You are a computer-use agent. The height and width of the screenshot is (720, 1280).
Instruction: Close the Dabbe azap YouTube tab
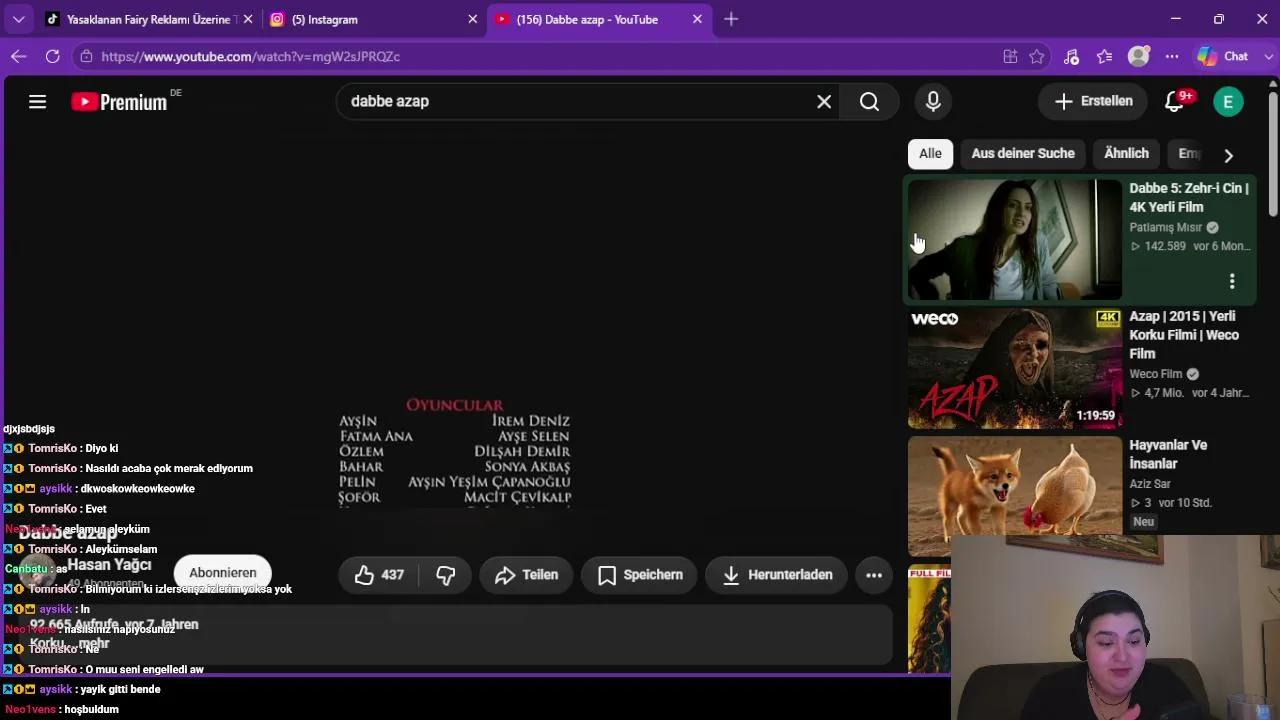tap(698, 19)
